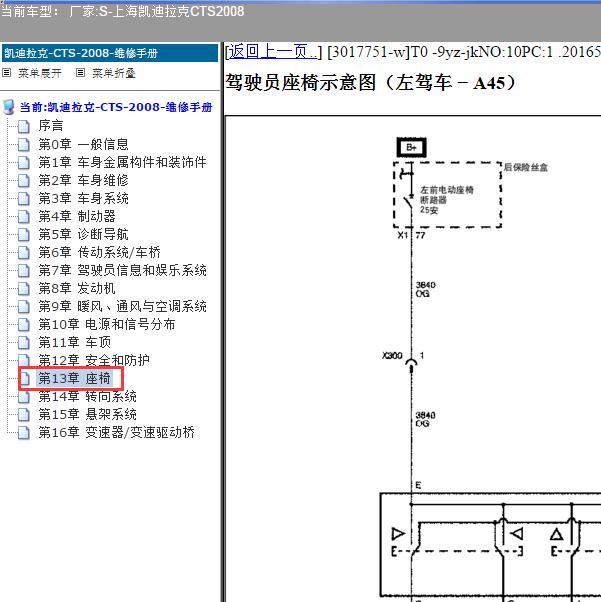
Task: Click the page icon beside 第10章 电源和信号分布
Action: coord(24,325)
